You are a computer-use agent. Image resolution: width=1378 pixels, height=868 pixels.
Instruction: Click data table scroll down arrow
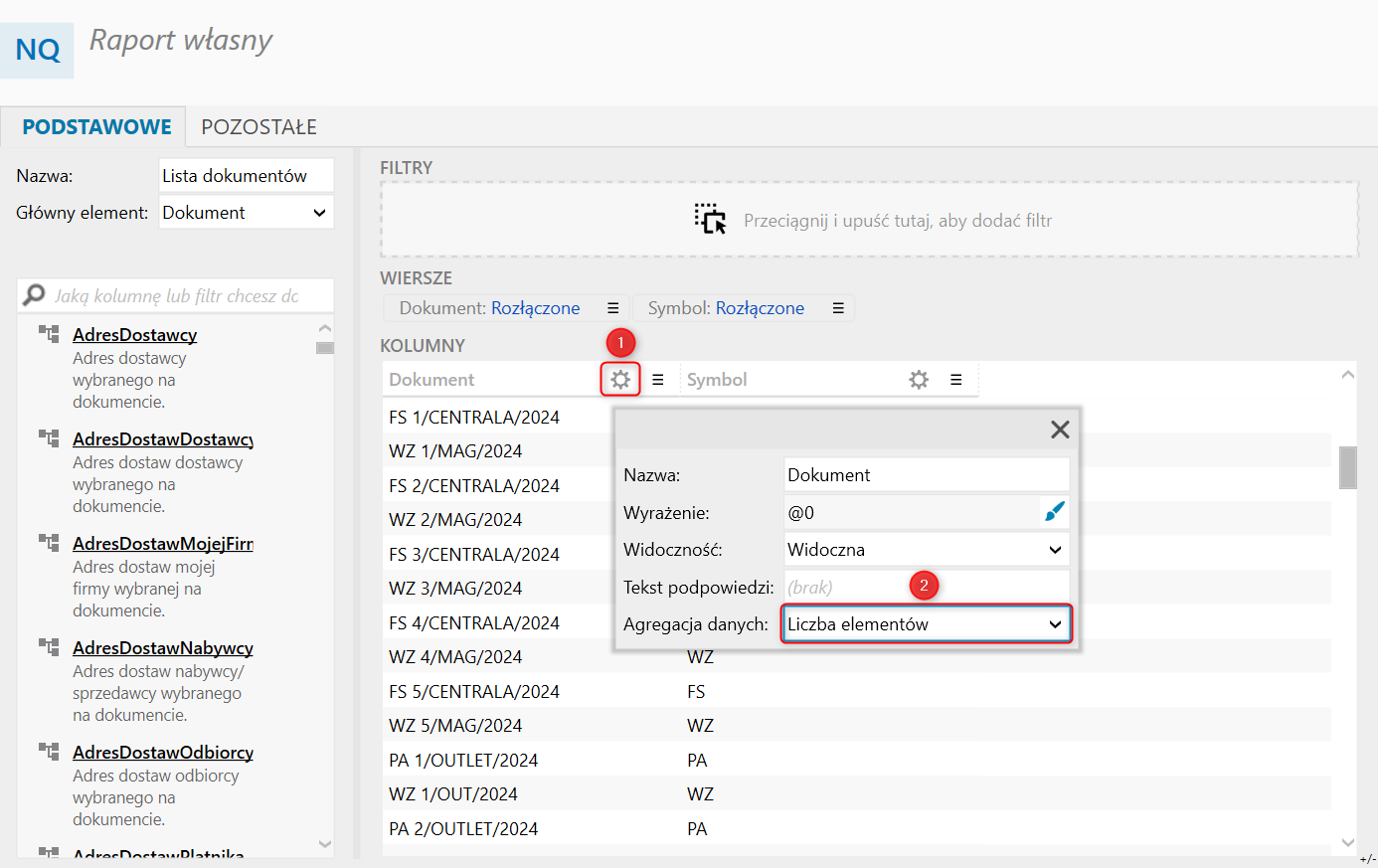[1348, 843]
